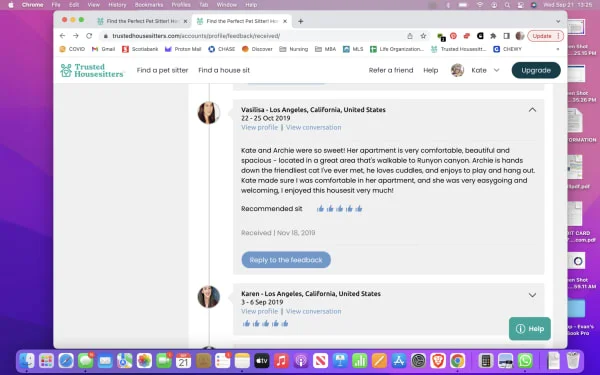Open the Music app in the dock
Image resolution: width=600 pixels, height=375 pixels.
281,360
